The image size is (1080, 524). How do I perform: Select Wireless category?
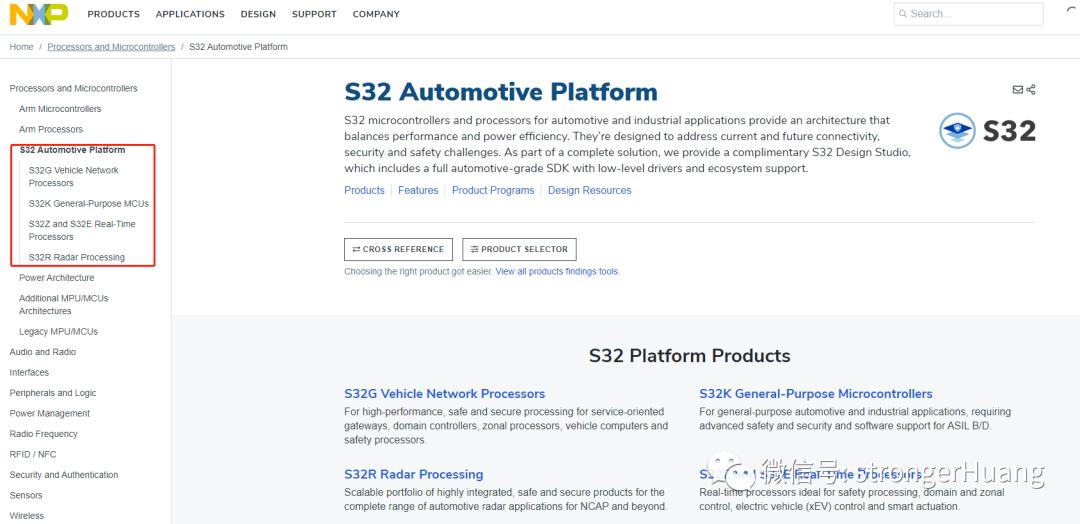[27, 516]
